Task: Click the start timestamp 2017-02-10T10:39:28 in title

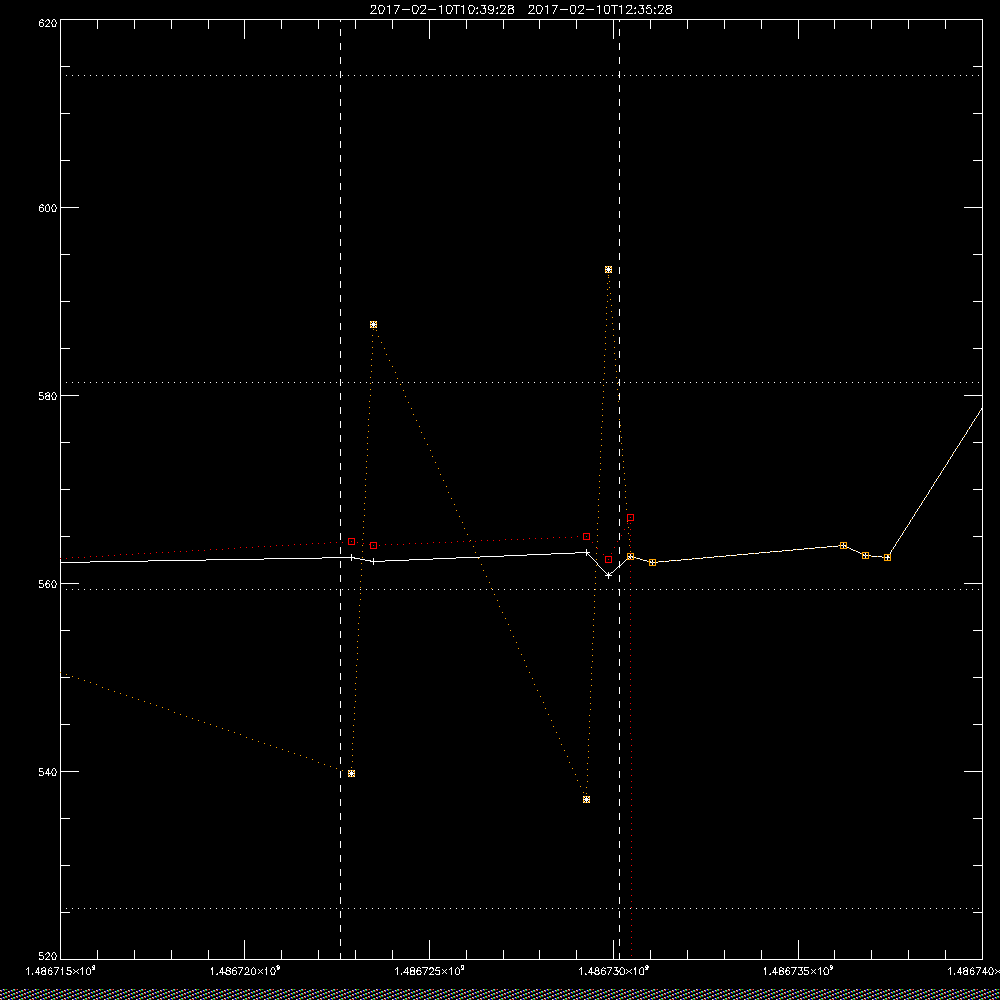Action: point(442,10)
